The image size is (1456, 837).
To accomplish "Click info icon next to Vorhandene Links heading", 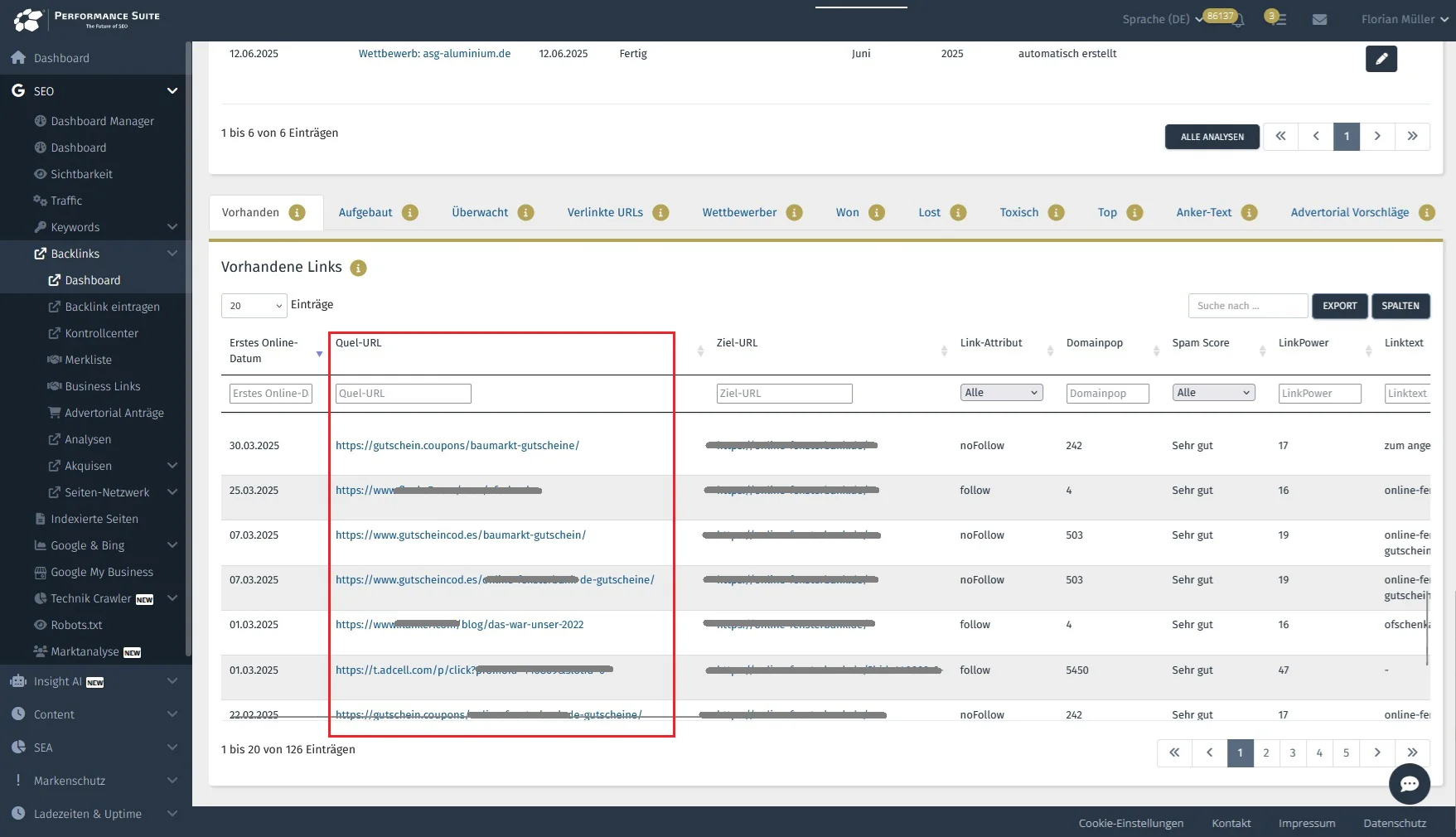I will pos(358,268).
